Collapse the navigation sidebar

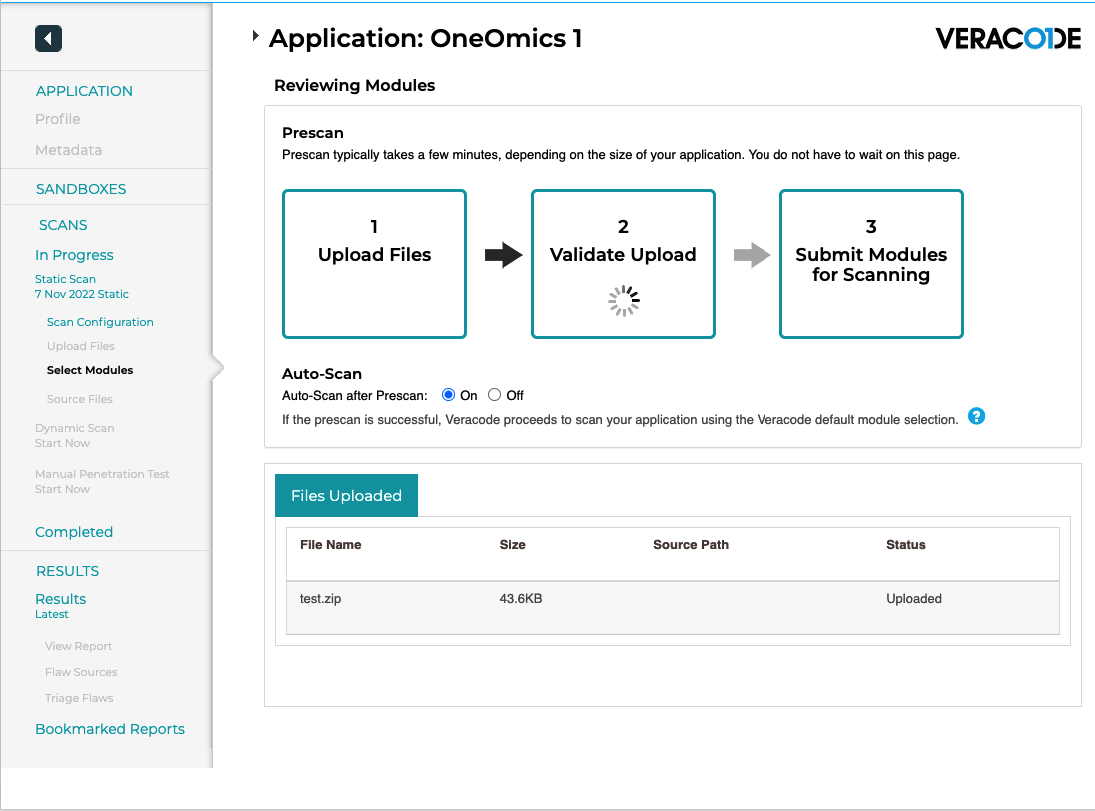tap(47, 37)
